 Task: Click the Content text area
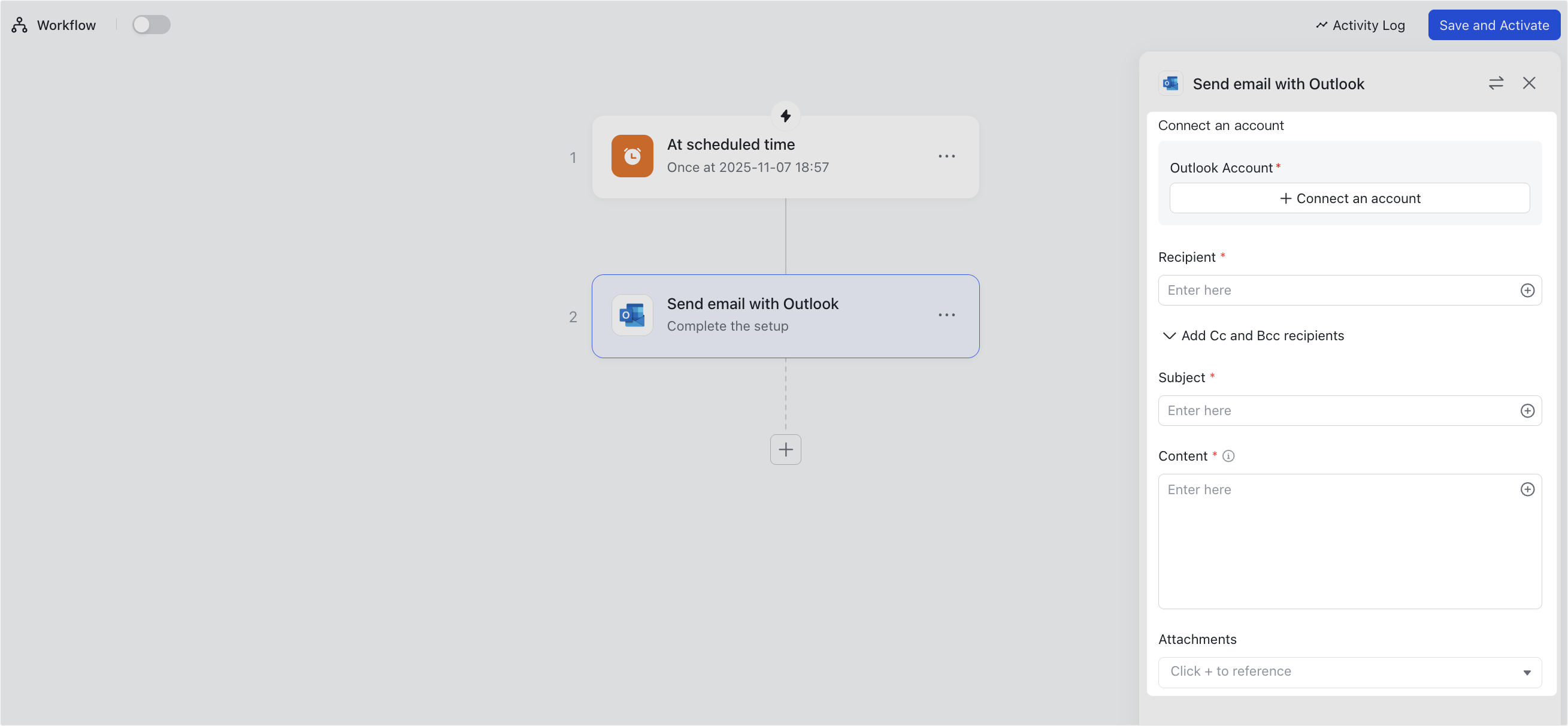[1349, 542]
